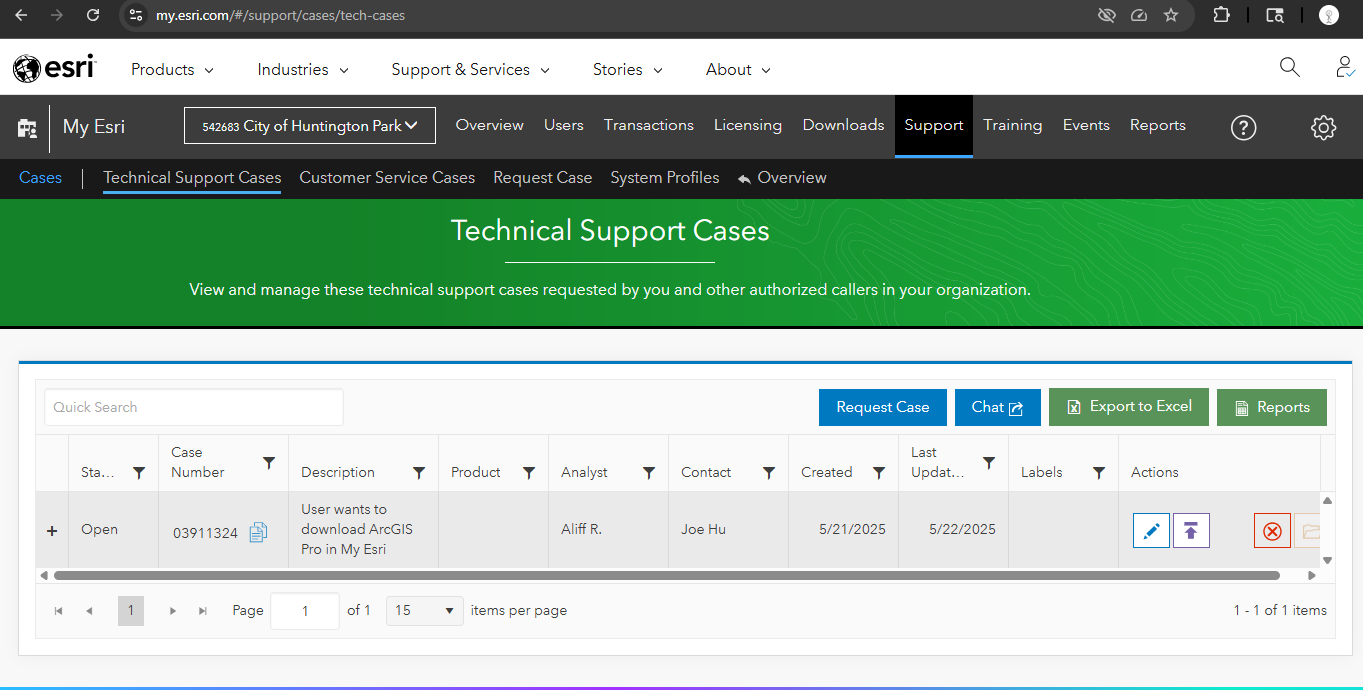Image resolution: width=1363 pixels, height=690 pixels.
Task: Select the Technical Support Cases sub-tab
Action: coord(192,178)
